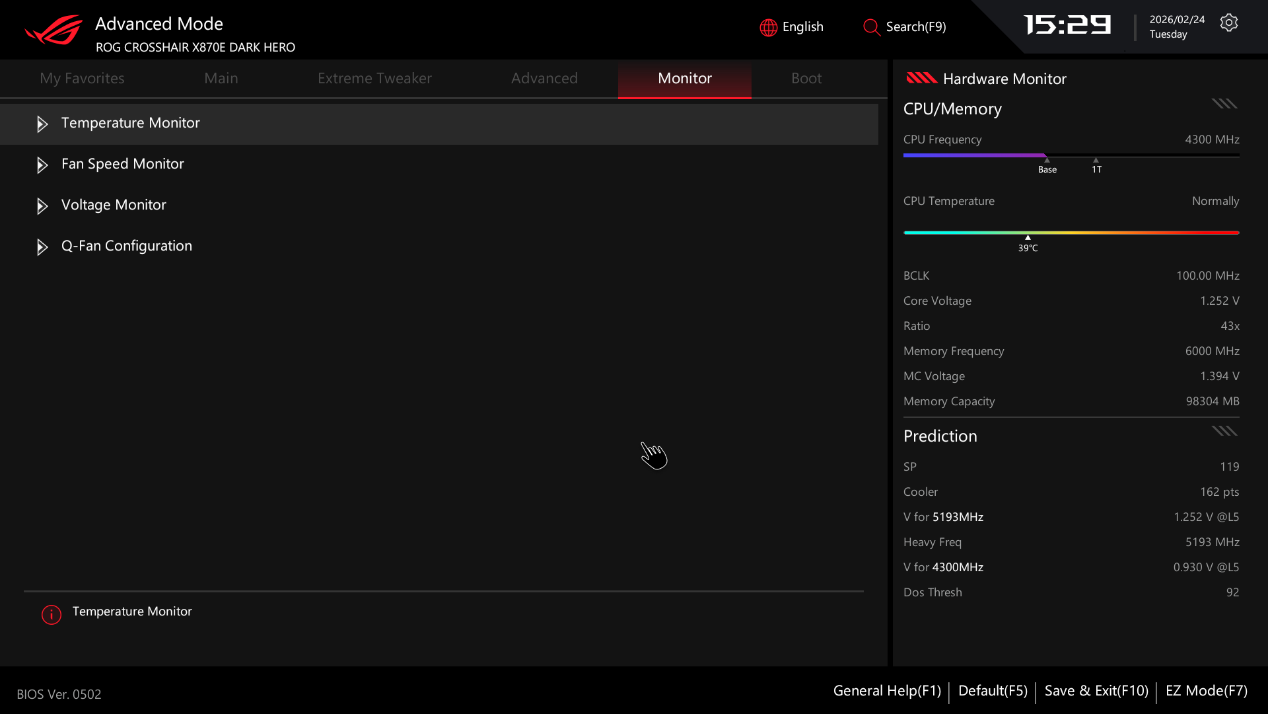Click the Hardware Monitor header stripe icon
The image size is (1268, 714).
point(920,78)
